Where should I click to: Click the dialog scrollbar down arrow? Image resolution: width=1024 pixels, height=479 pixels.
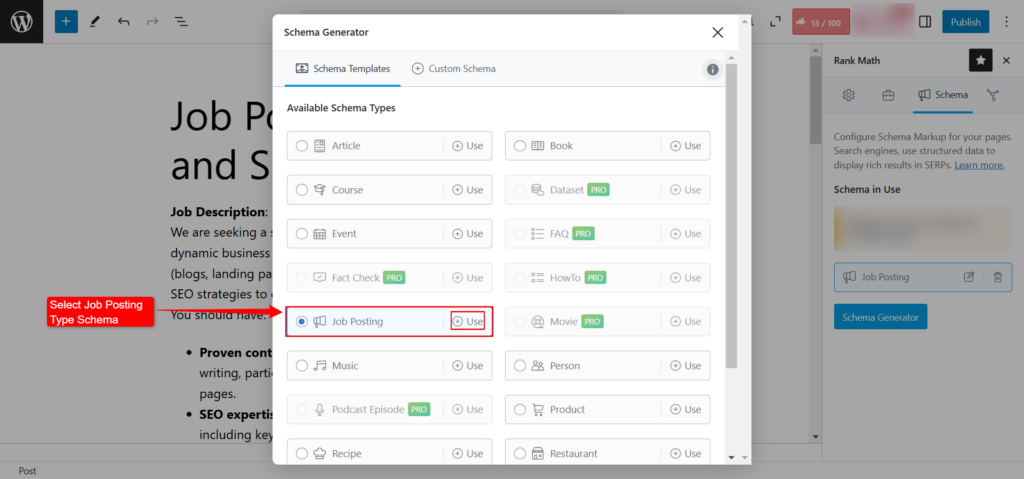coord(731,457)
